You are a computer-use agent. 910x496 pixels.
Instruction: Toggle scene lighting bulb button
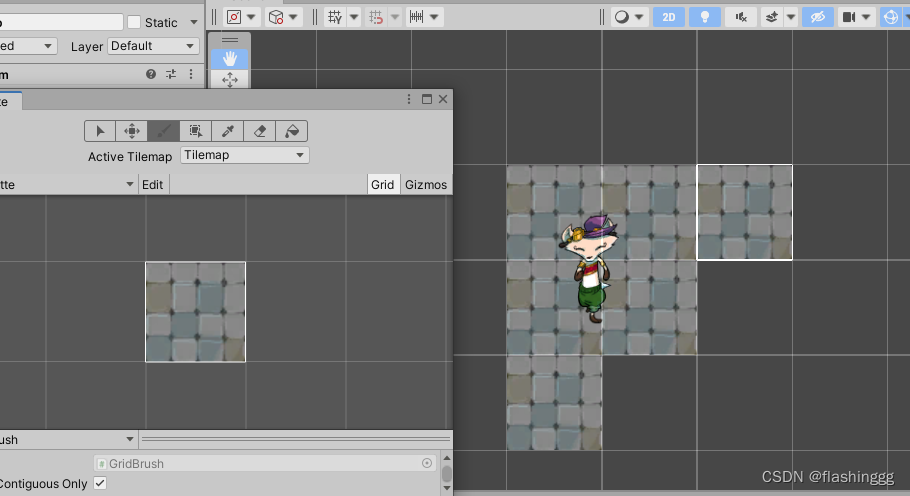pos(705,17)
